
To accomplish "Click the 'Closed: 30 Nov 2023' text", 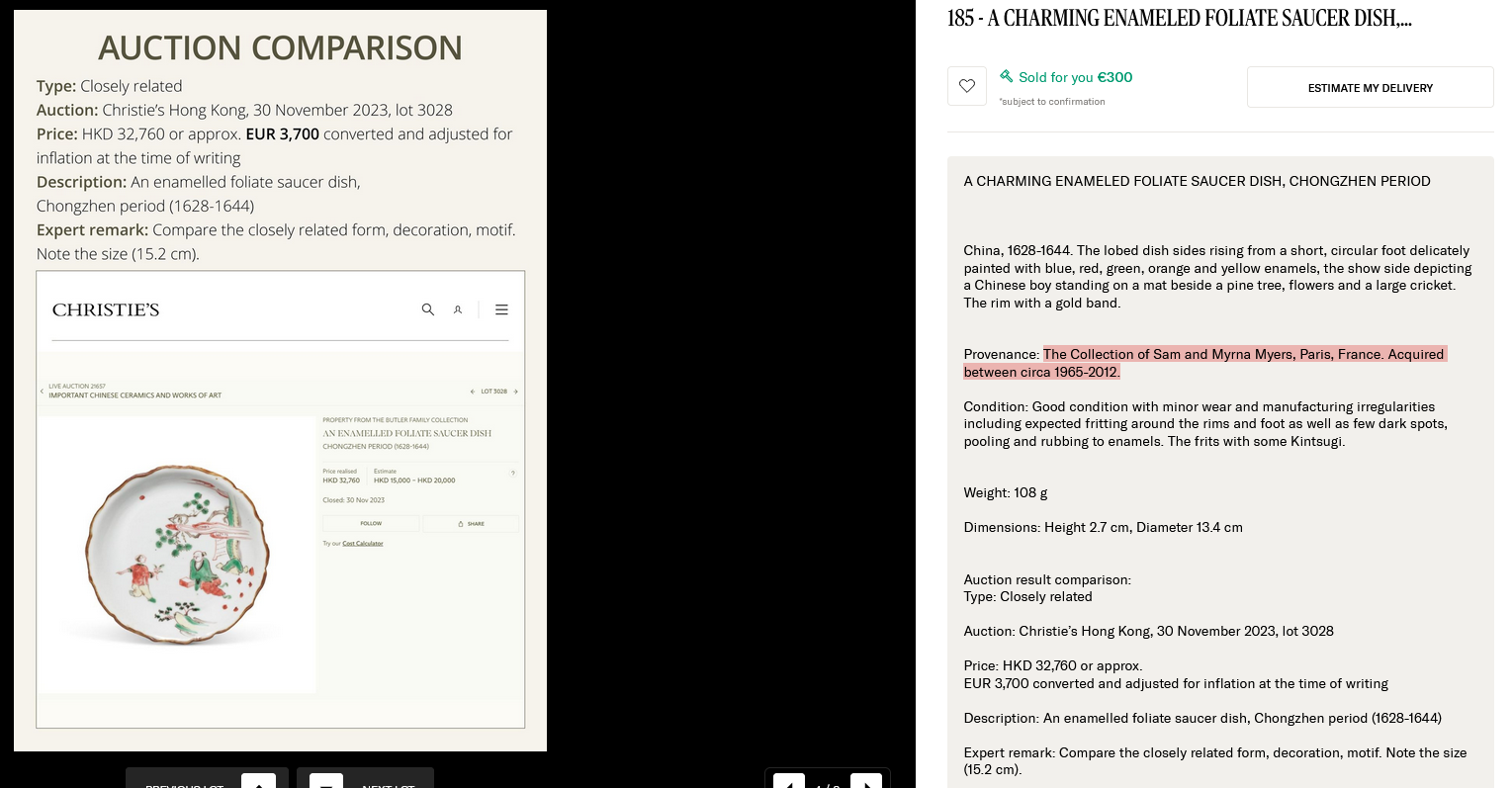I will [353, 500].
